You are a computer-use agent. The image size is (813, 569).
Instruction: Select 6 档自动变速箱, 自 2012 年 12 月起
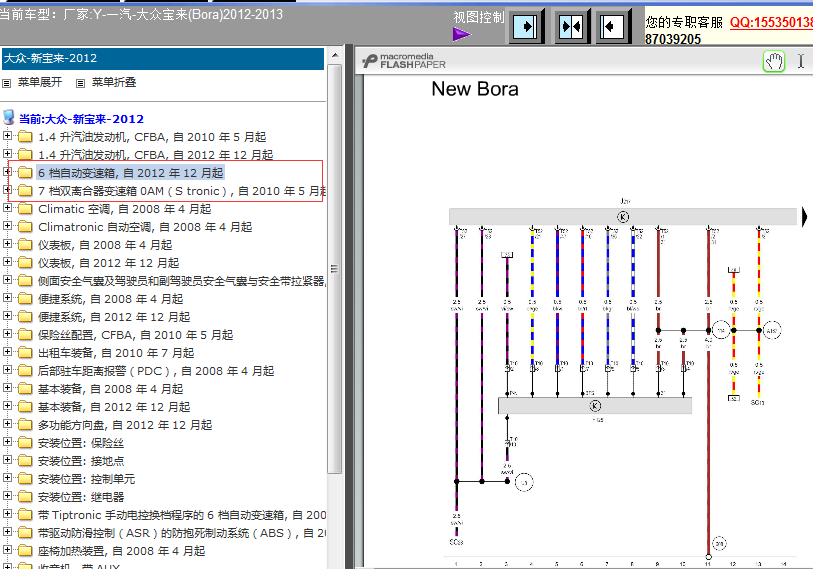point(131,173)
